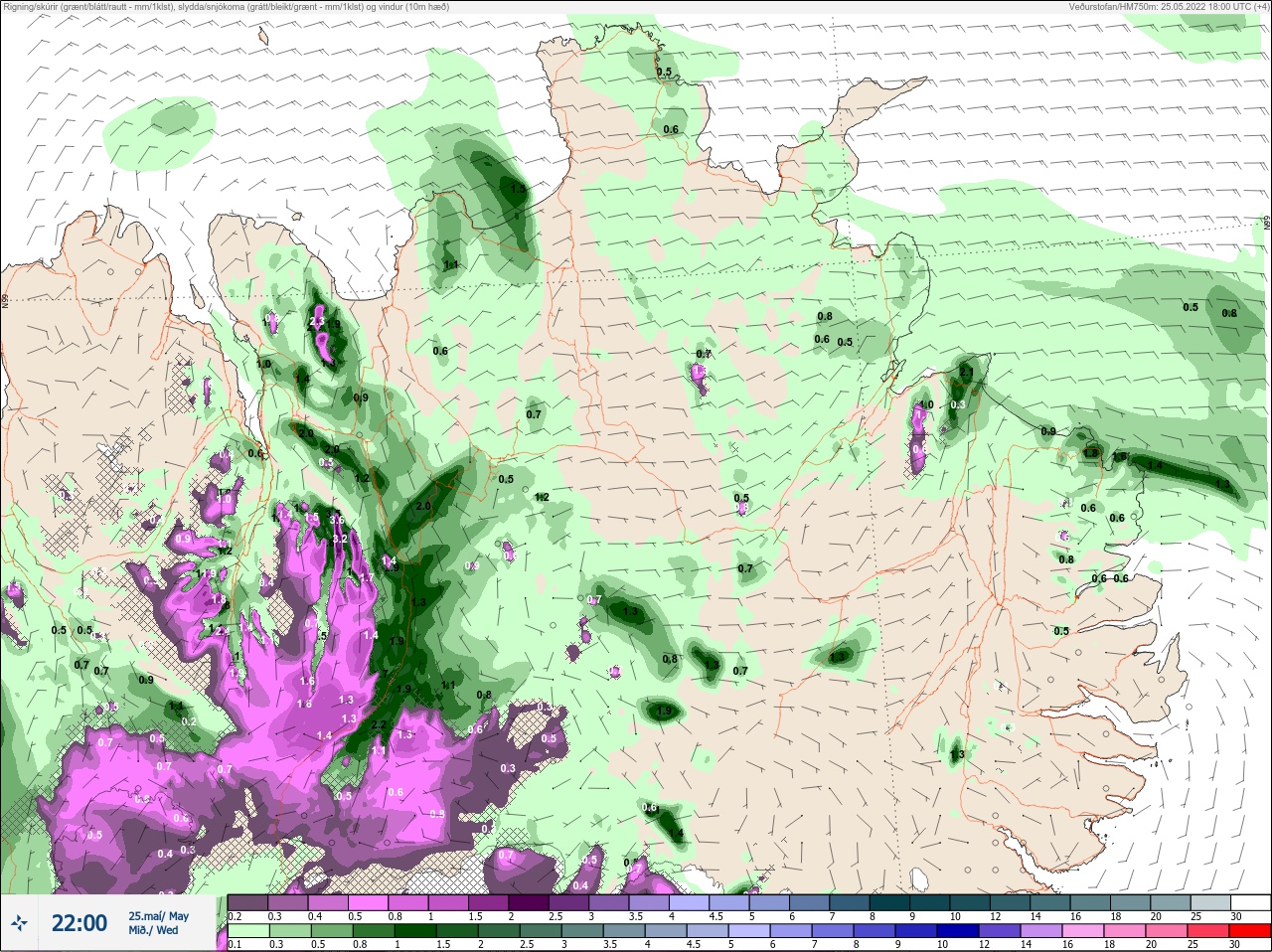
Task: Click the 2.3 precipitation value on the map
Action: click(x=317, y=321)
